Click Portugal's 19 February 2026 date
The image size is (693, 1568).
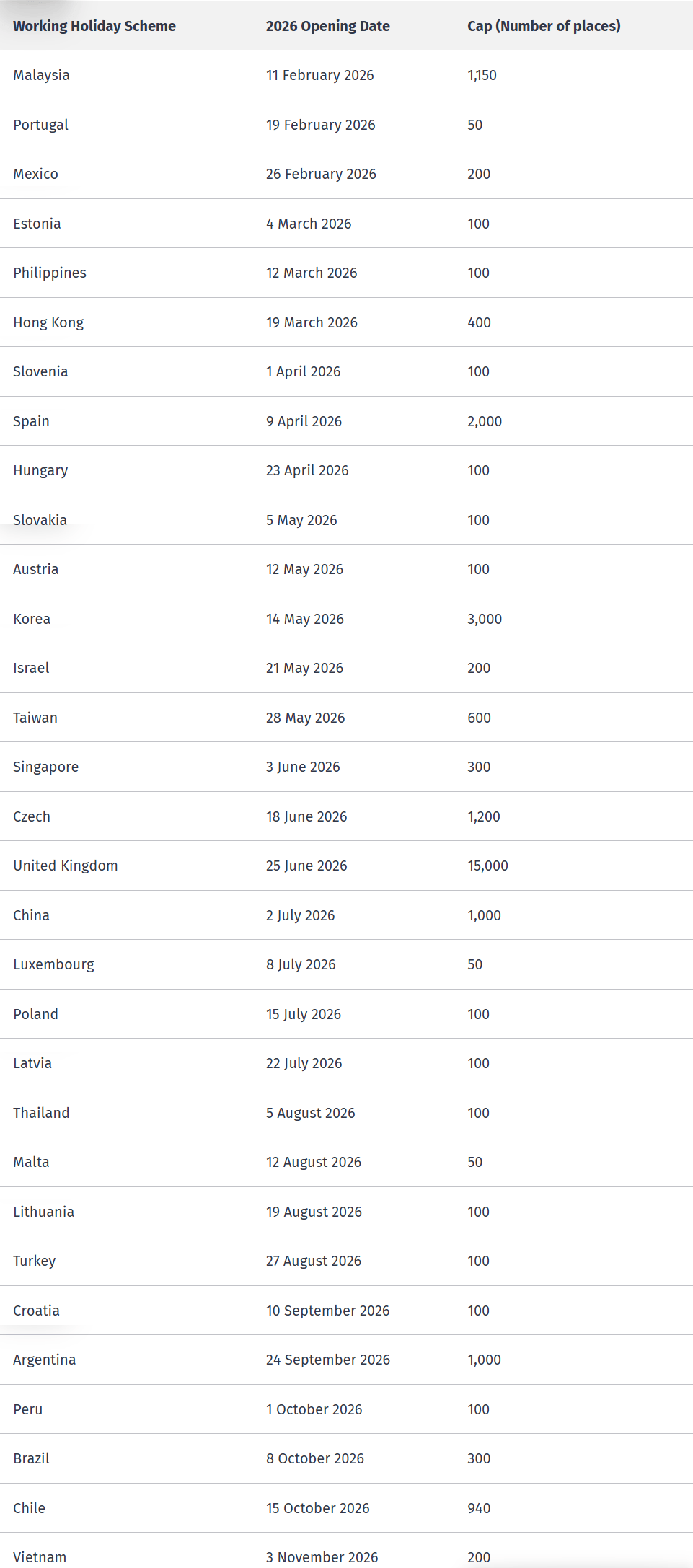[x=320, y=125]
